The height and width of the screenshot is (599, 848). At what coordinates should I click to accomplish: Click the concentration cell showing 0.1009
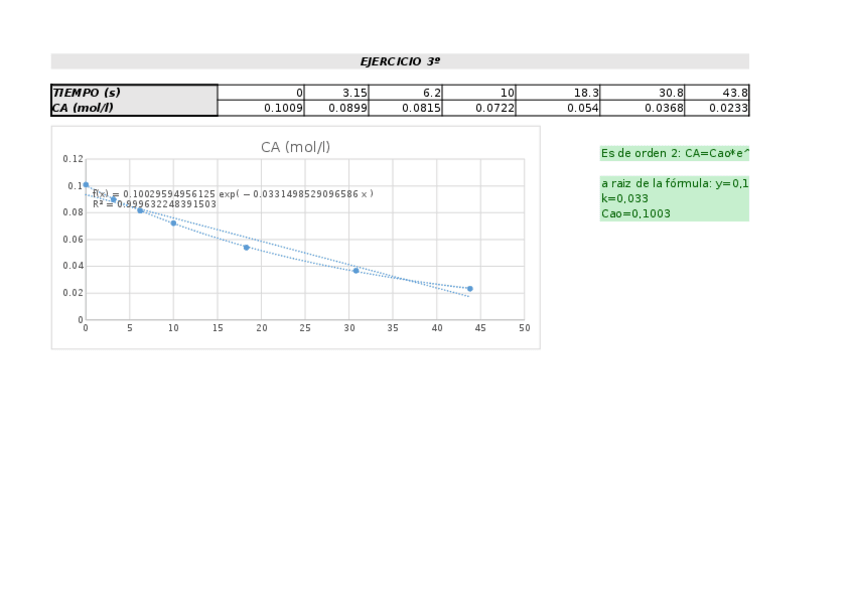point(261,108)
